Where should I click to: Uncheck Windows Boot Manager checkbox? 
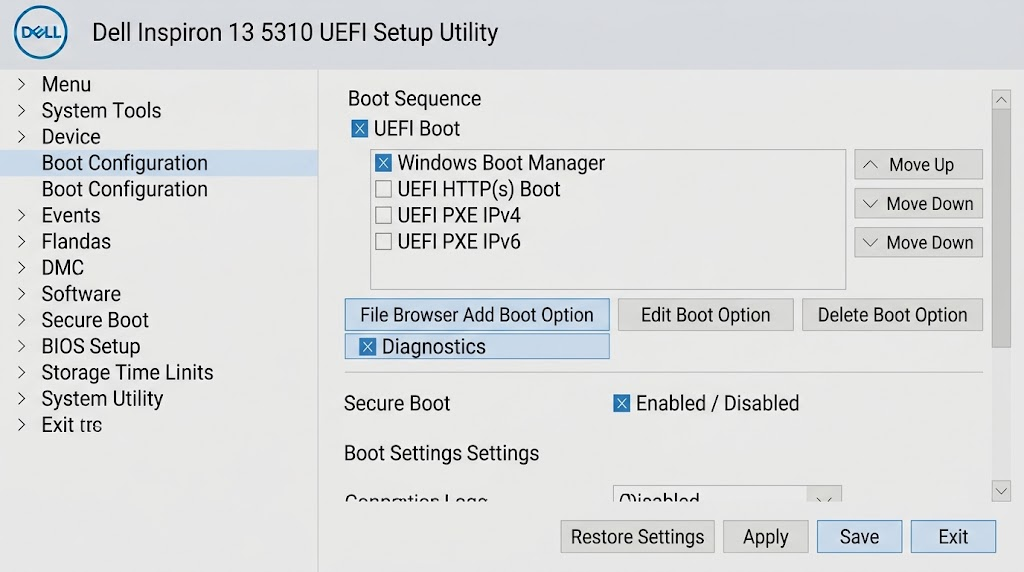383,163
